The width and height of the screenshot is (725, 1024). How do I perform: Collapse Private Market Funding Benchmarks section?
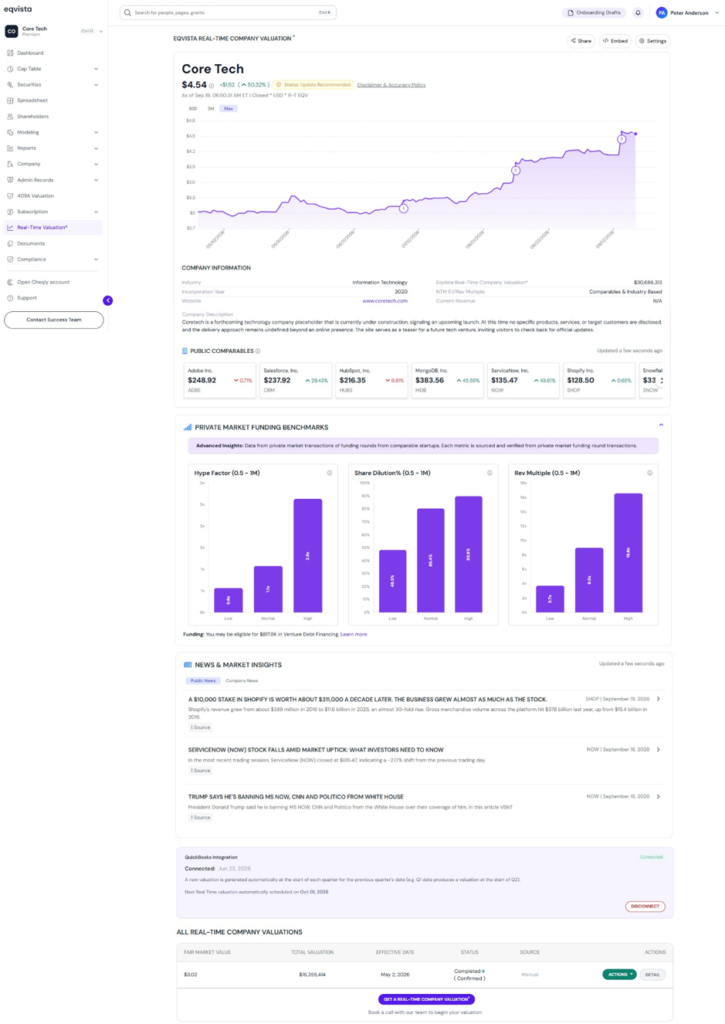[661, 425]
